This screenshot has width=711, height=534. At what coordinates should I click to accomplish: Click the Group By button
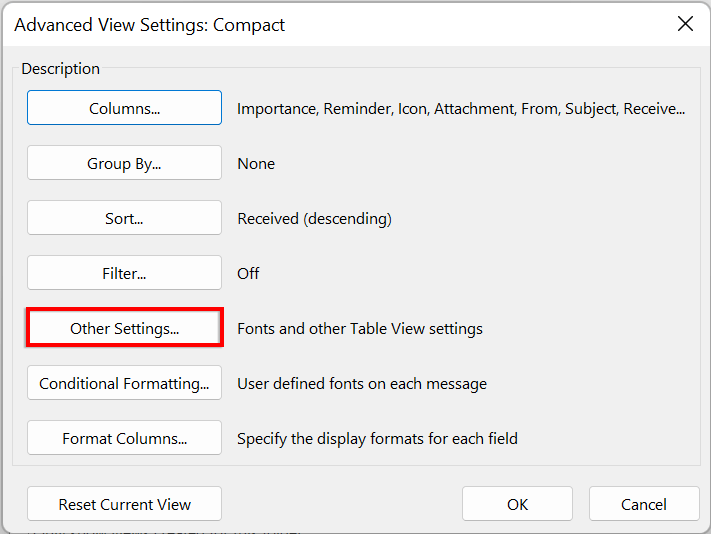tap(124, 163)
